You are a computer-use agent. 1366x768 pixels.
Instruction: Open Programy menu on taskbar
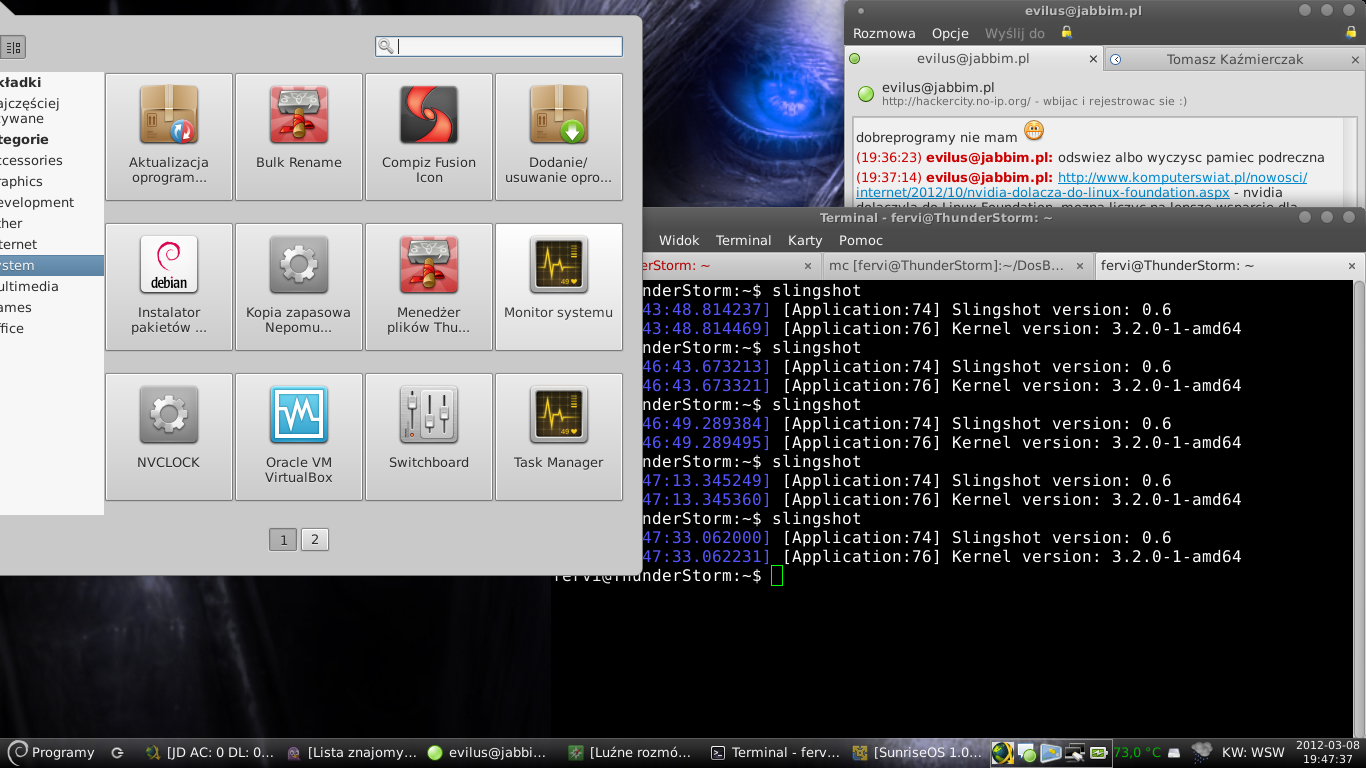[52, 752]
